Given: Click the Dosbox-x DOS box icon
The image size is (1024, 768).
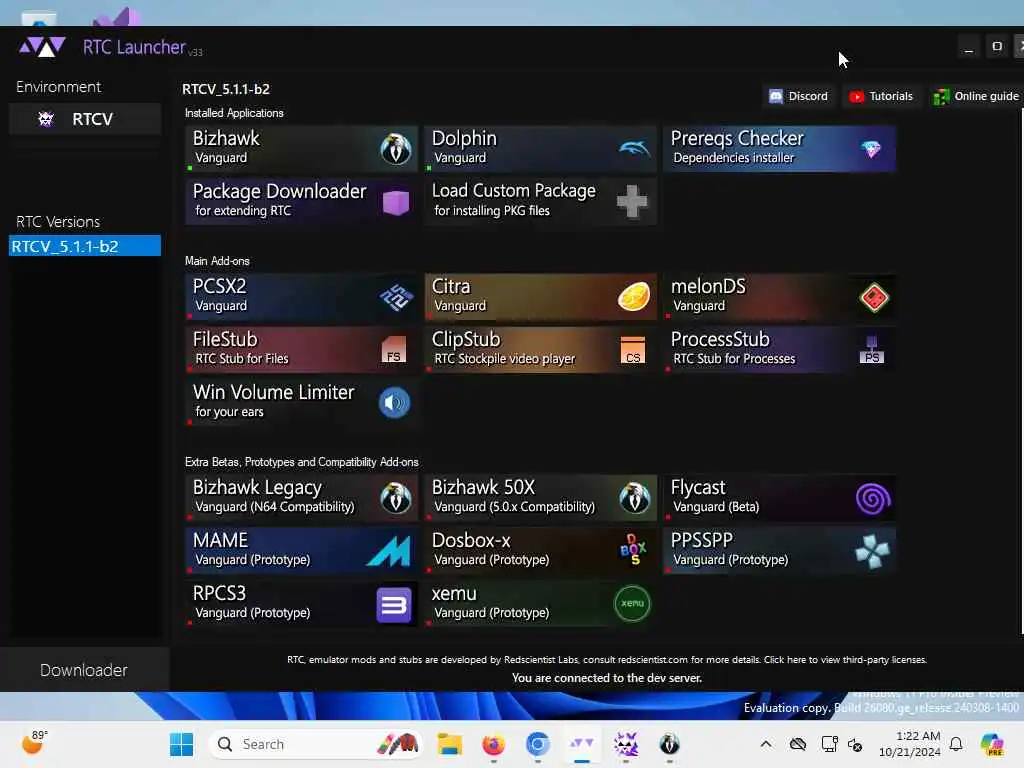Looking at the screenshot, I should click(633, 550).
